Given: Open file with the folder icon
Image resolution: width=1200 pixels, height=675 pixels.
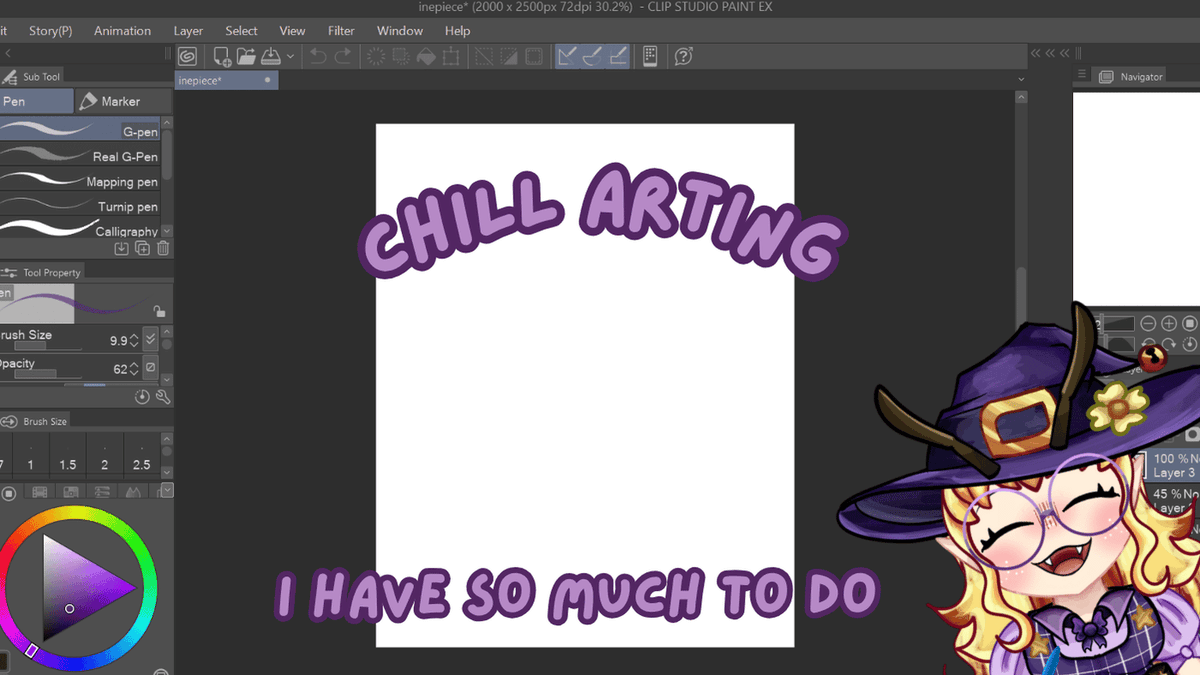Looking at the screenshot, I should pos(246,57).
